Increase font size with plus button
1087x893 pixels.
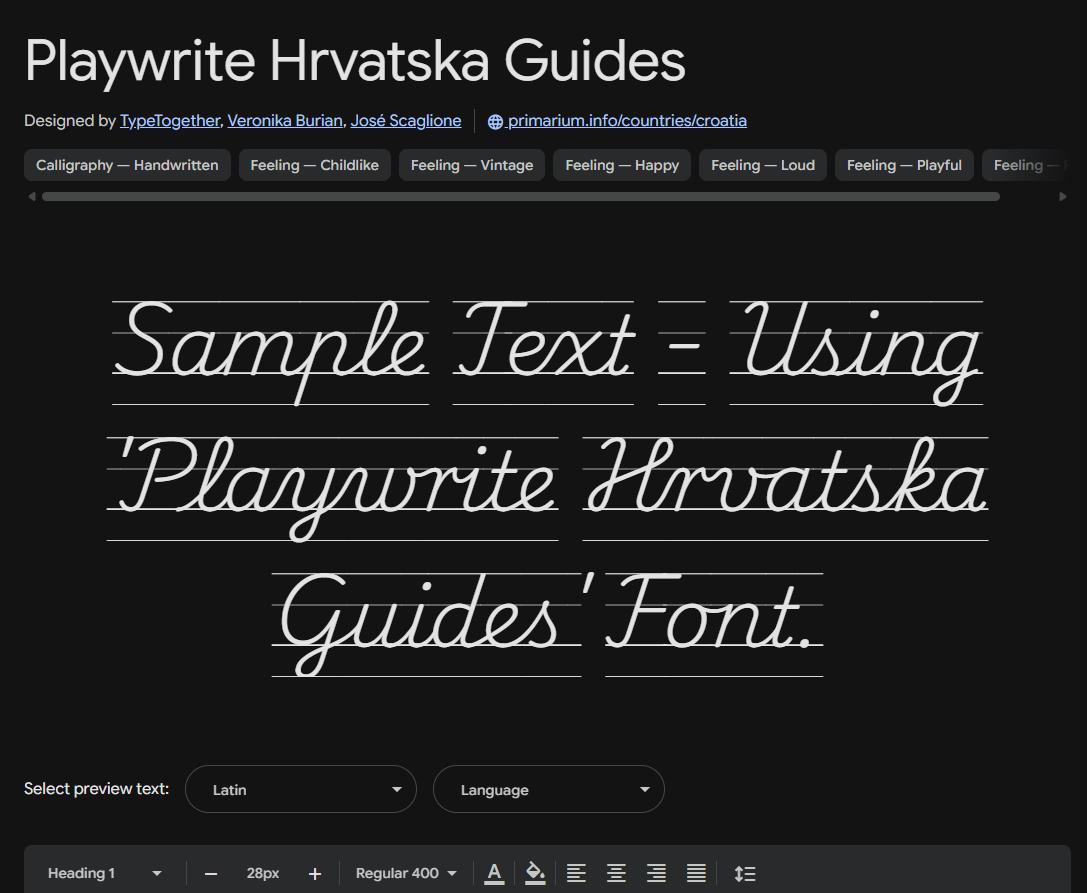click(x=315, y=874)
